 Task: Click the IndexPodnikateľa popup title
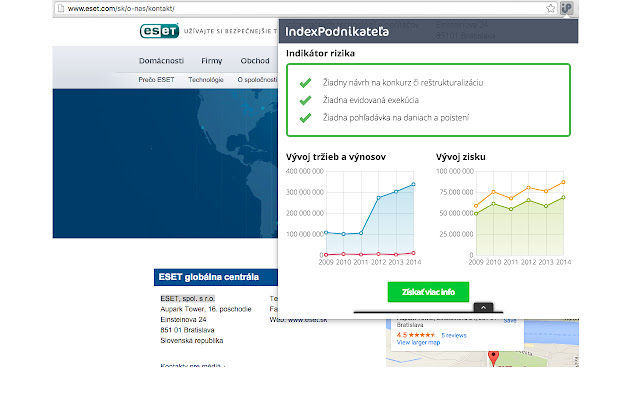click(x=337, y=31)
